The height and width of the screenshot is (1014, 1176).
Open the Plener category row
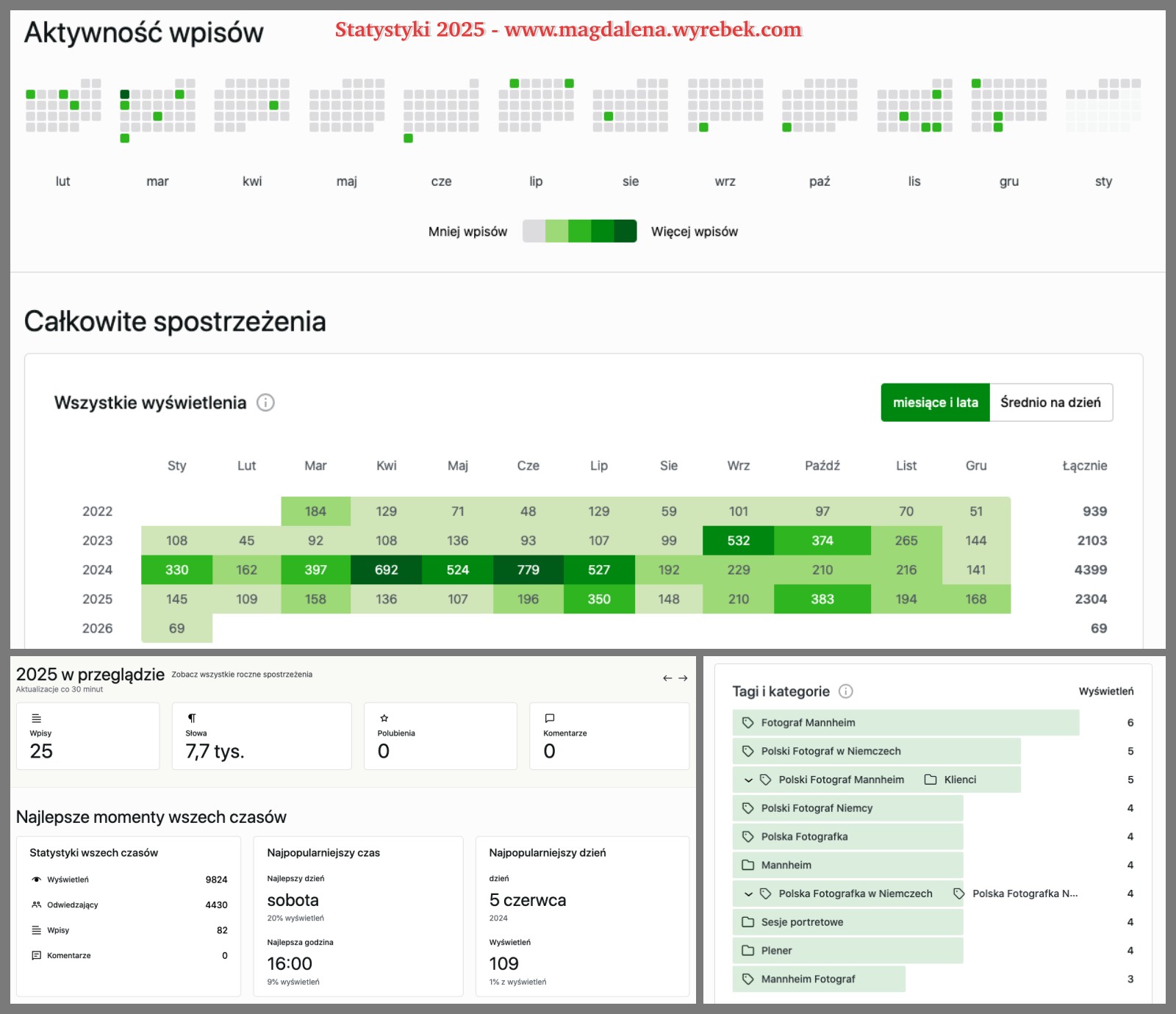[776, 951]
